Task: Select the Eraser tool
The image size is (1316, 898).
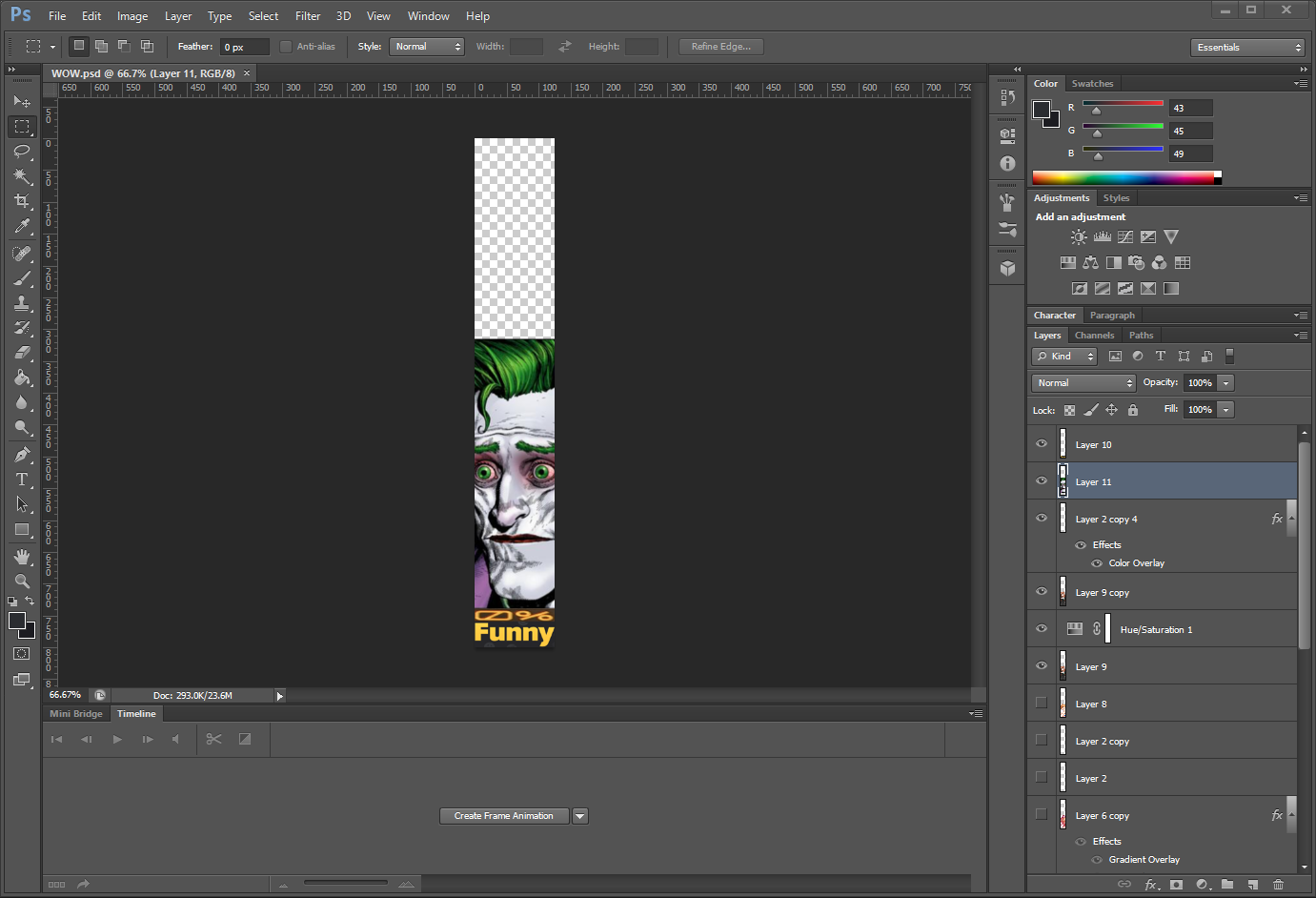Action: tap(22, 353)
